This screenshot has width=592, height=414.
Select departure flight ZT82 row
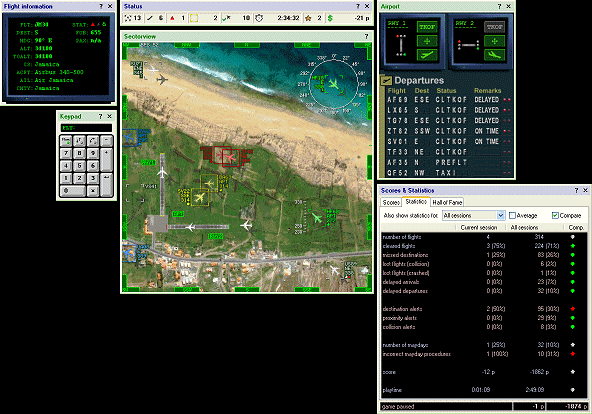pos(449,131)
